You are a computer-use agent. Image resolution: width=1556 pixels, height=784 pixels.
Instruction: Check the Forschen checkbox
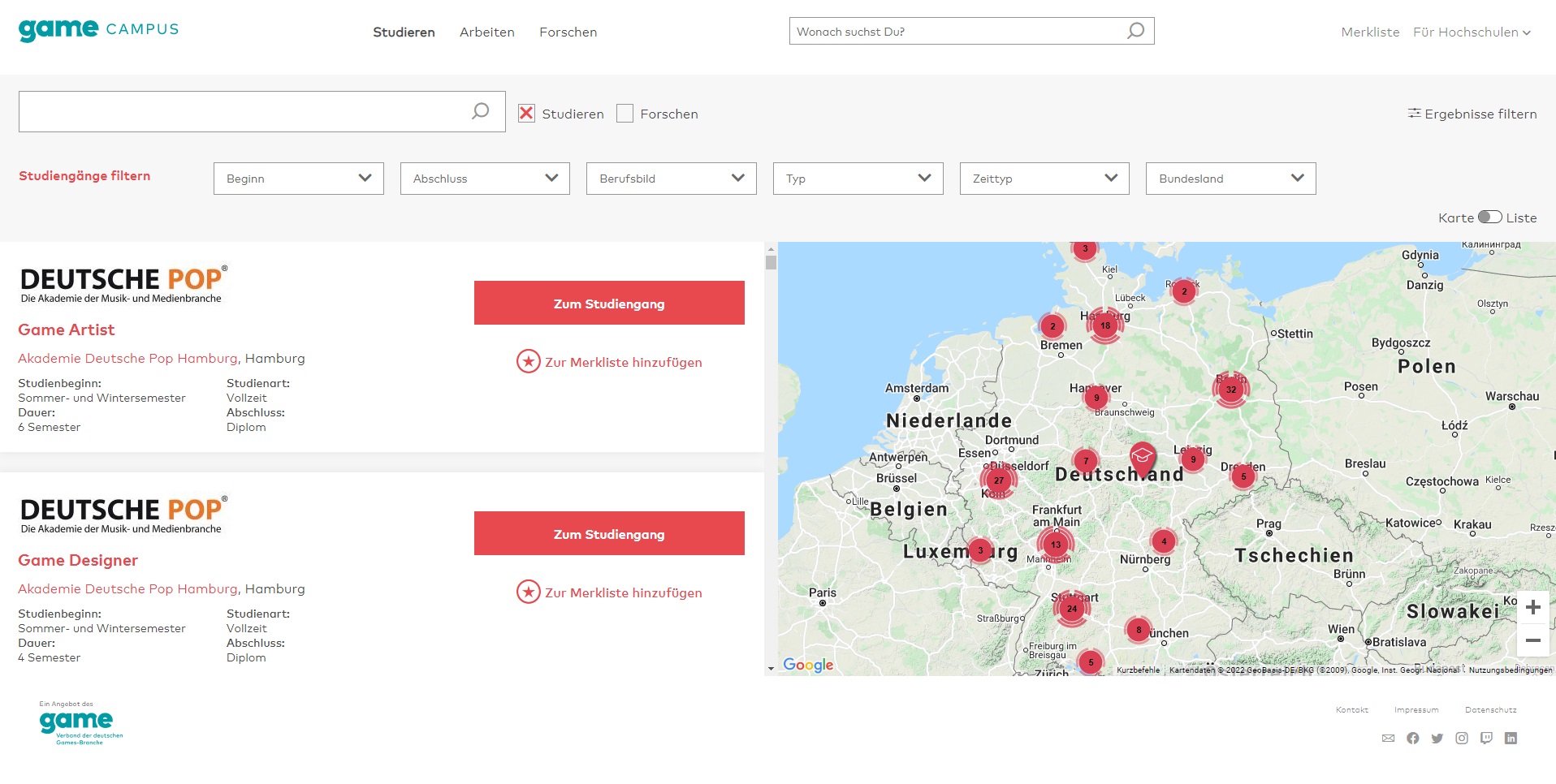click(x=625, y=113)
